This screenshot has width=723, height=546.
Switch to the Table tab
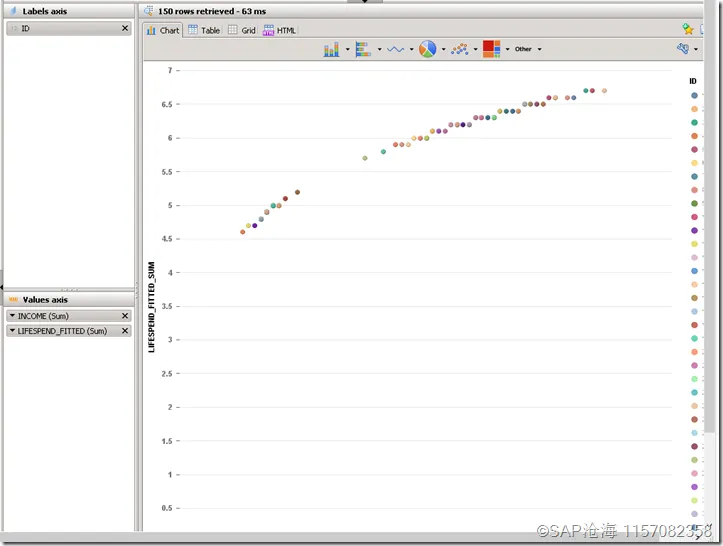pos(204,30)
